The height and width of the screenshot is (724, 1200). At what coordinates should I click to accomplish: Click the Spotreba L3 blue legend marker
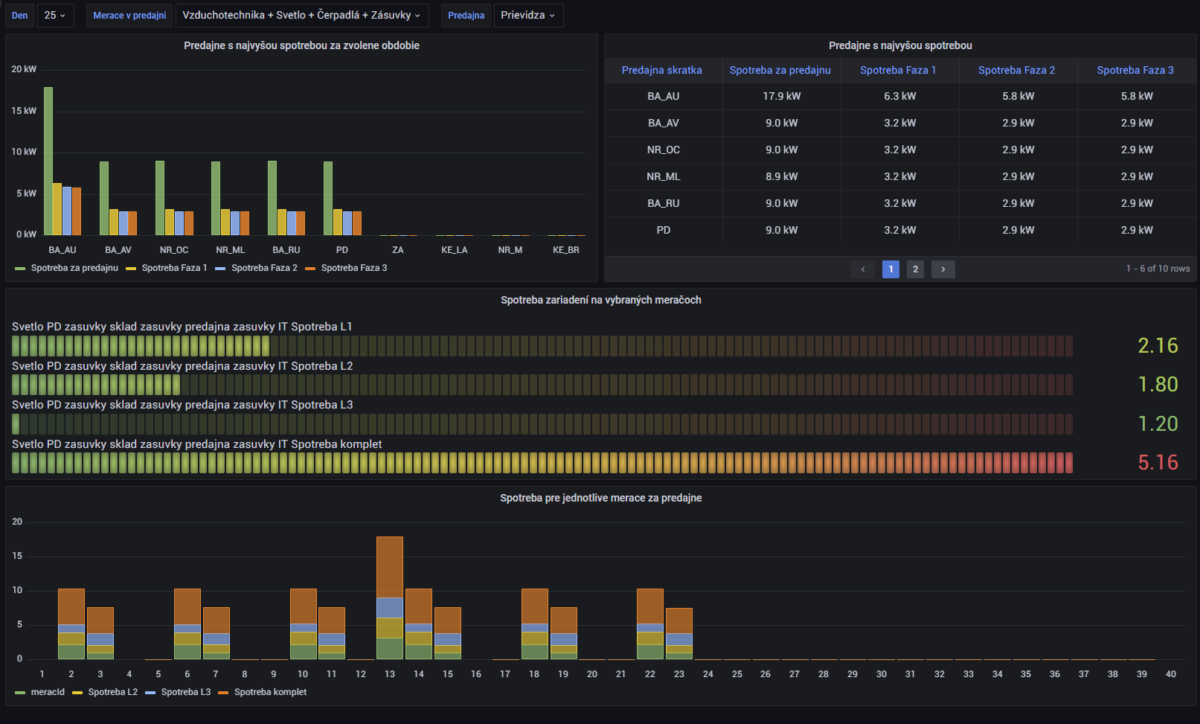pos(152,692)
